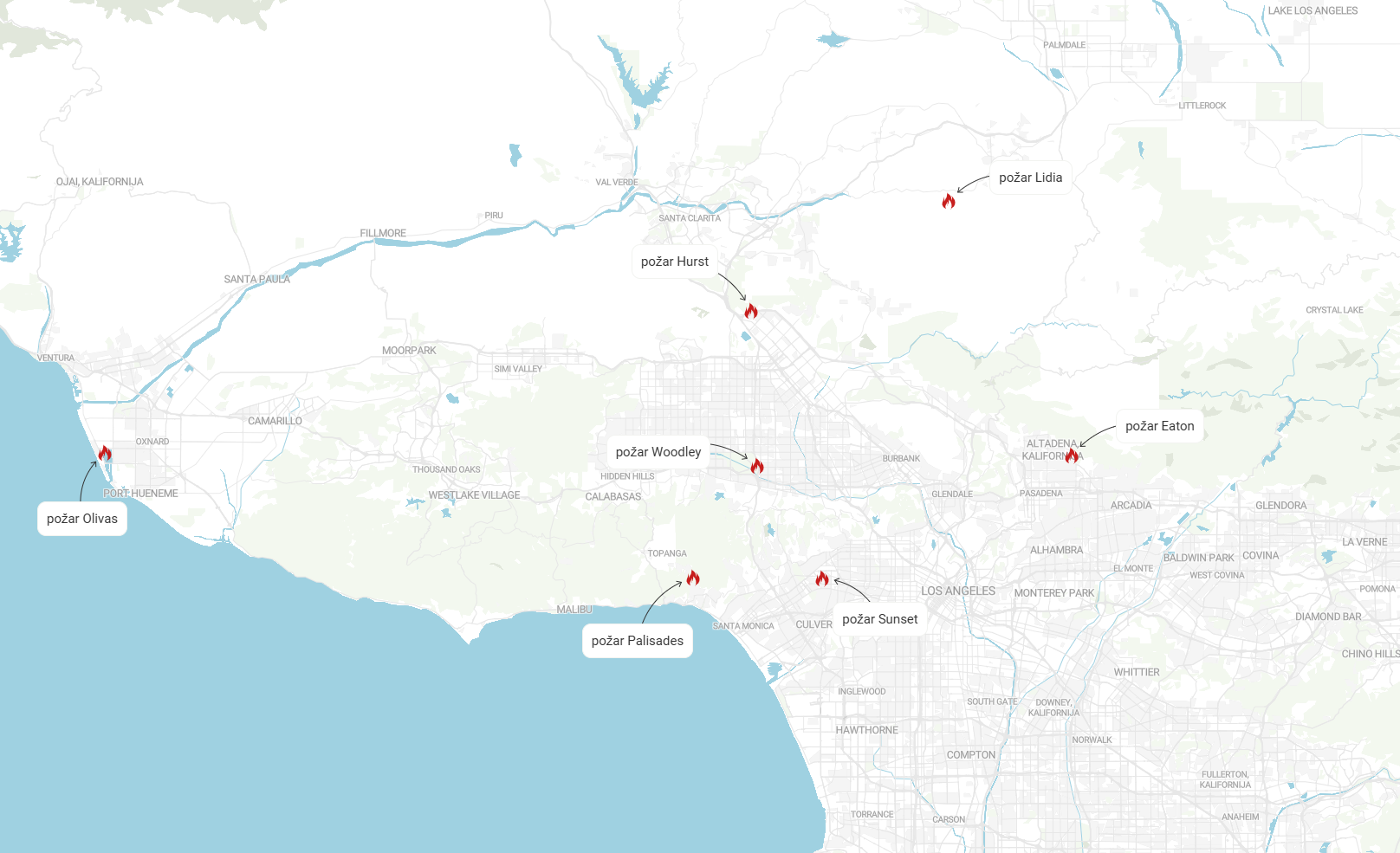Click the Woodley fire flame icon
Screen dimensions: 1400x853
click(757, 466)
